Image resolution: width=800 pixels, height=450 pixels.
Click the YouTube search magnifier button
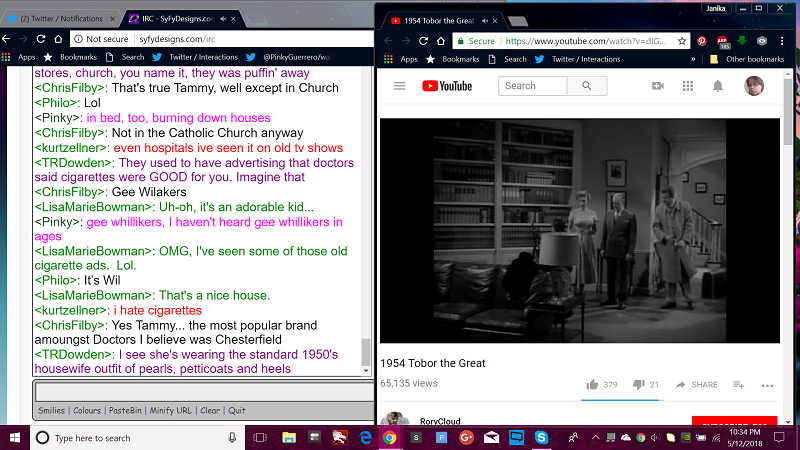pyautogui.click(x=587, y=86)
